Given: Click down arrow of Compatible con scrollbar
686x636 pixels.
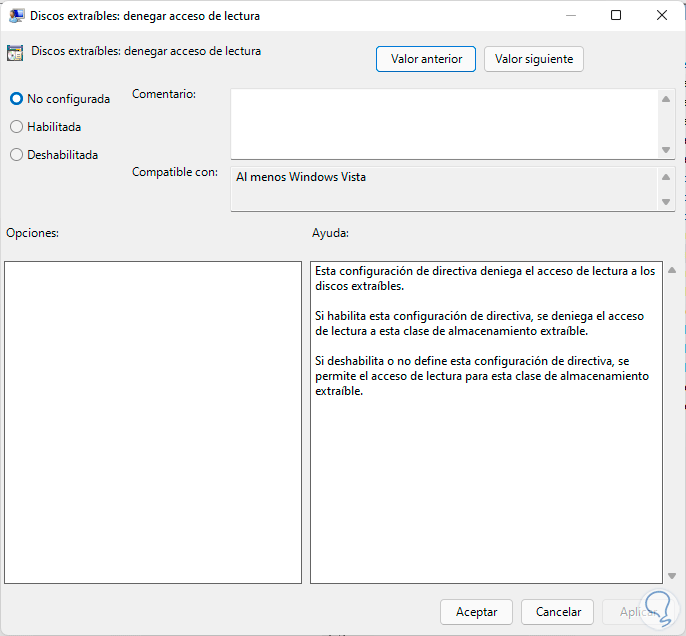Looking at the screenshot, I should point(666,202).
